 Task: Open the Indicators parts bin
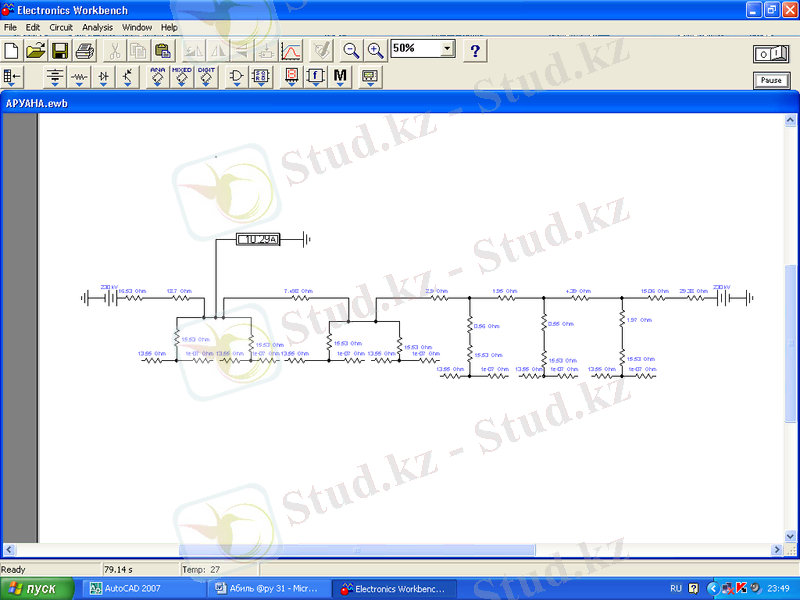tap(291, 77)
